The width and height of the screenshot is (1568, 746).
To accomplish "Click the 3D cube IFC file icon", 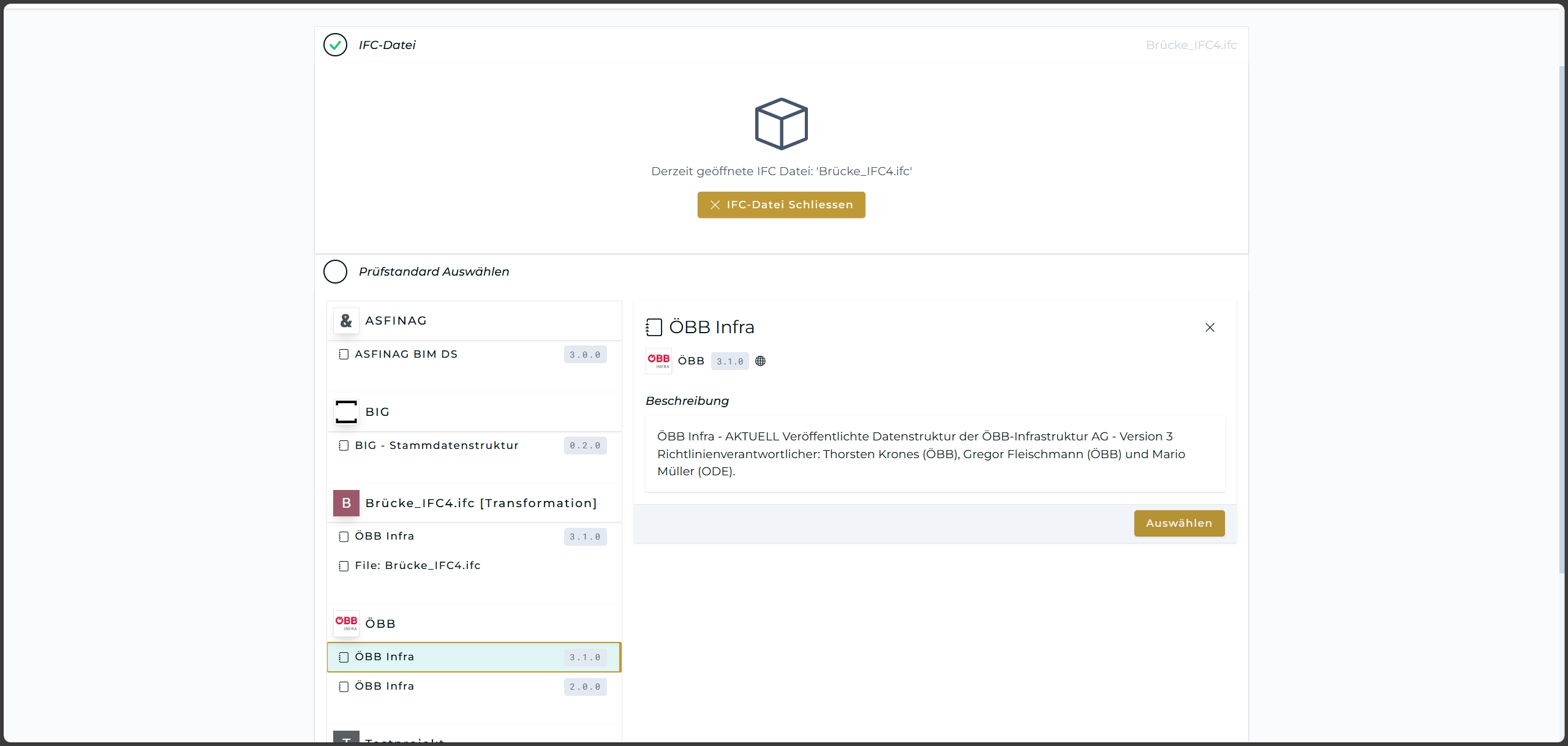I will coord(781,124).
